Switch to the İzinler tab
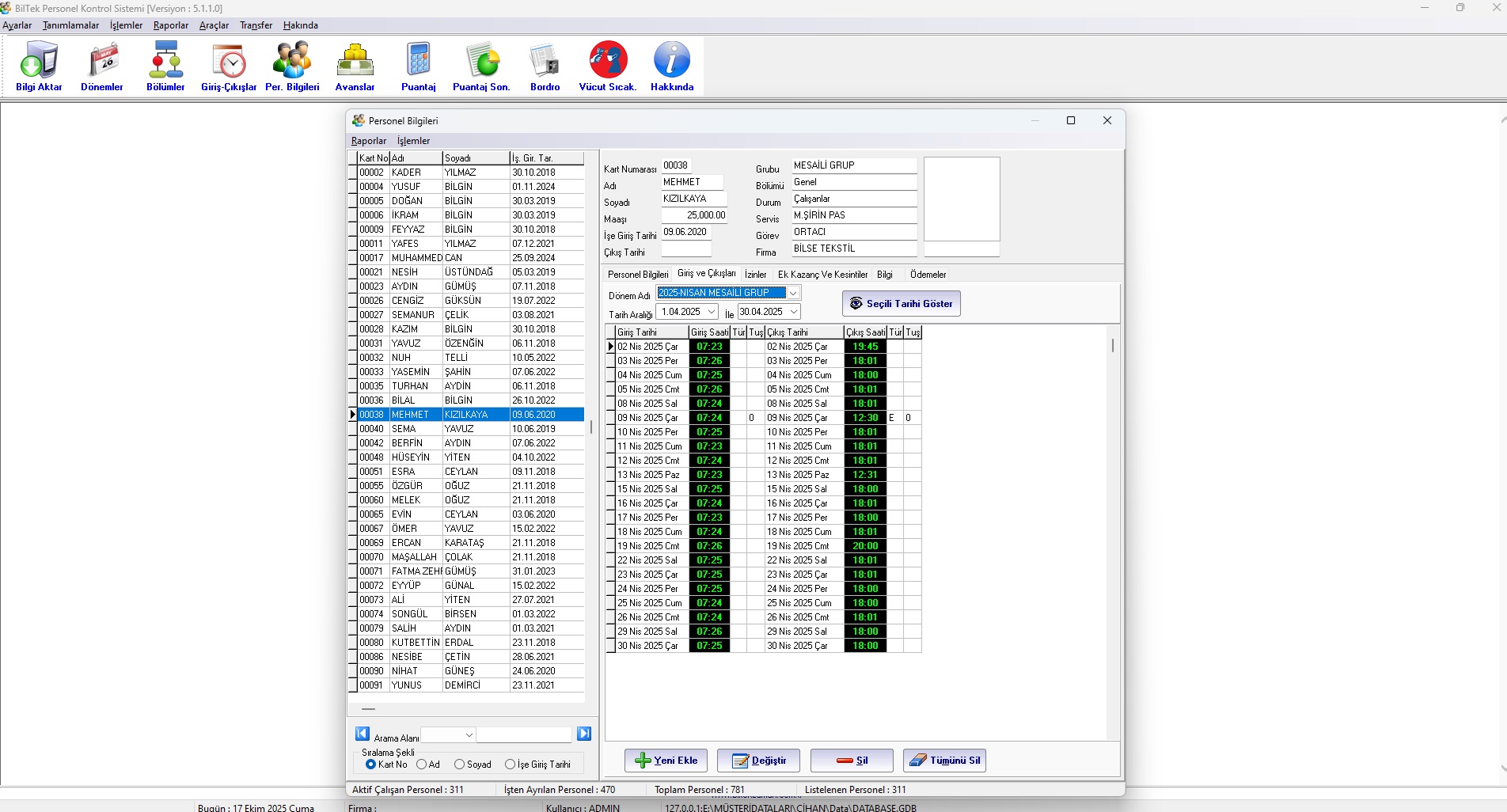This screenshot has height=812, width=1507. 756,275
